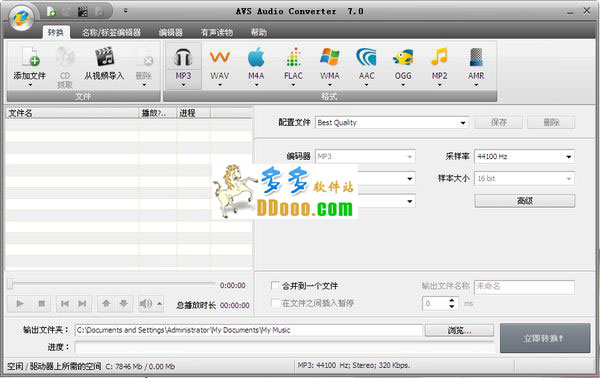Click the 保存 profile button
This screenshot has height=378, width=600.
(x=499, y=122)
